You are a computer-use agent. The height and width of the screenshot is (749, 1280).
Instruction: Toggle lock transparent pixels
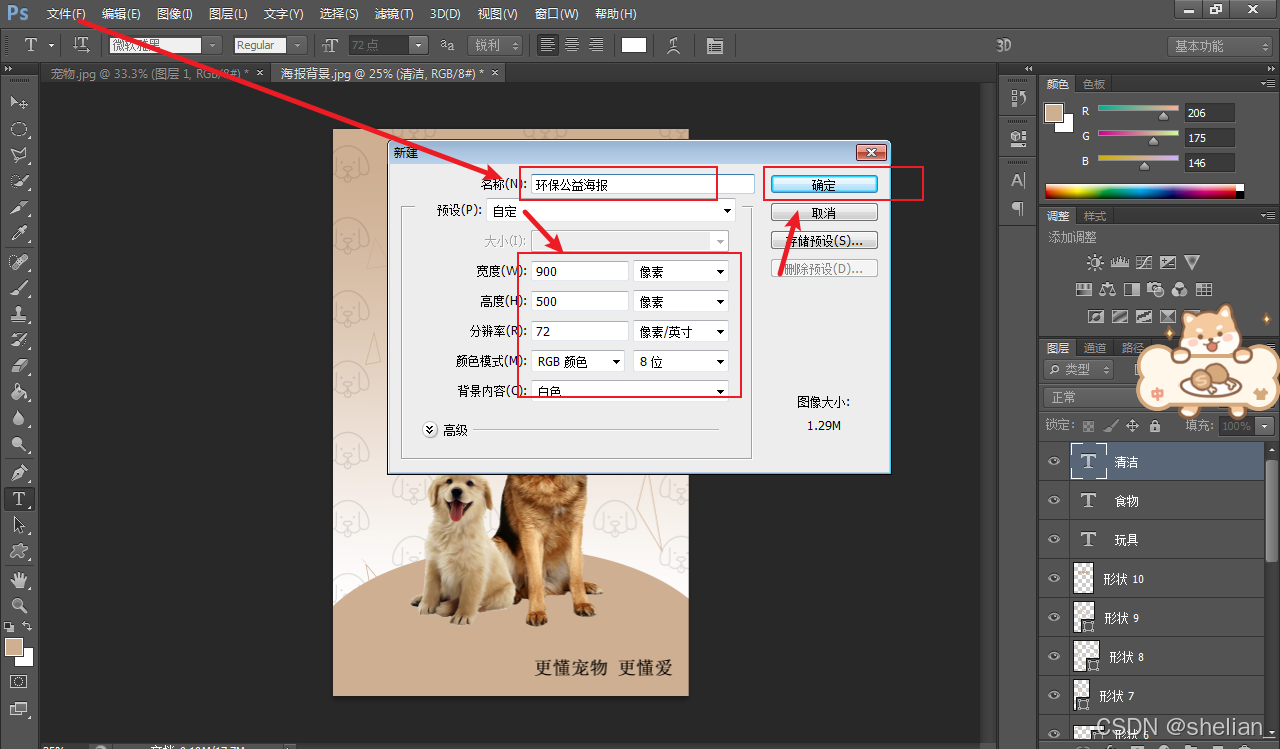point(1089,425)
